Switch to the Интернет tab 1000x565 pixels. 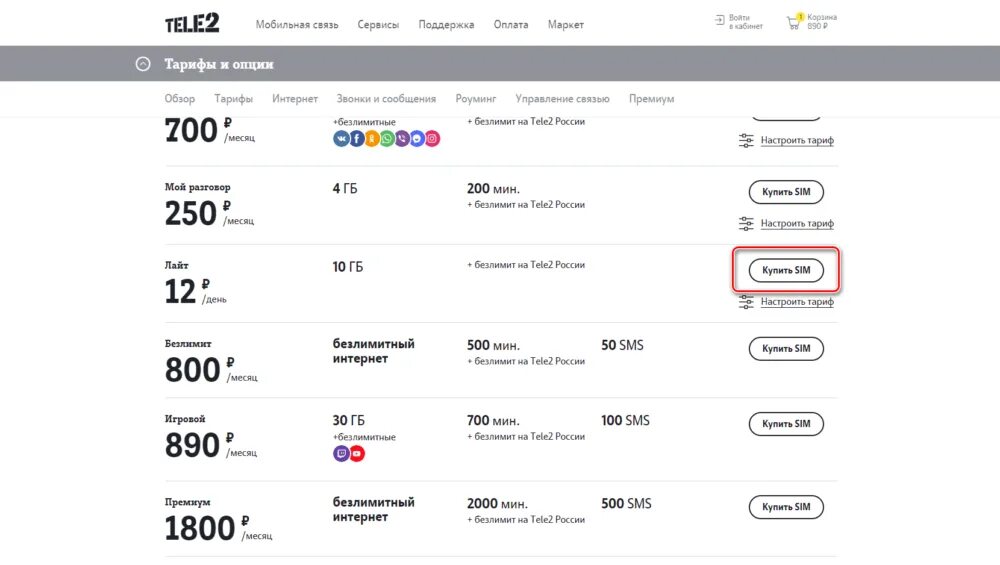click(294, 99)
